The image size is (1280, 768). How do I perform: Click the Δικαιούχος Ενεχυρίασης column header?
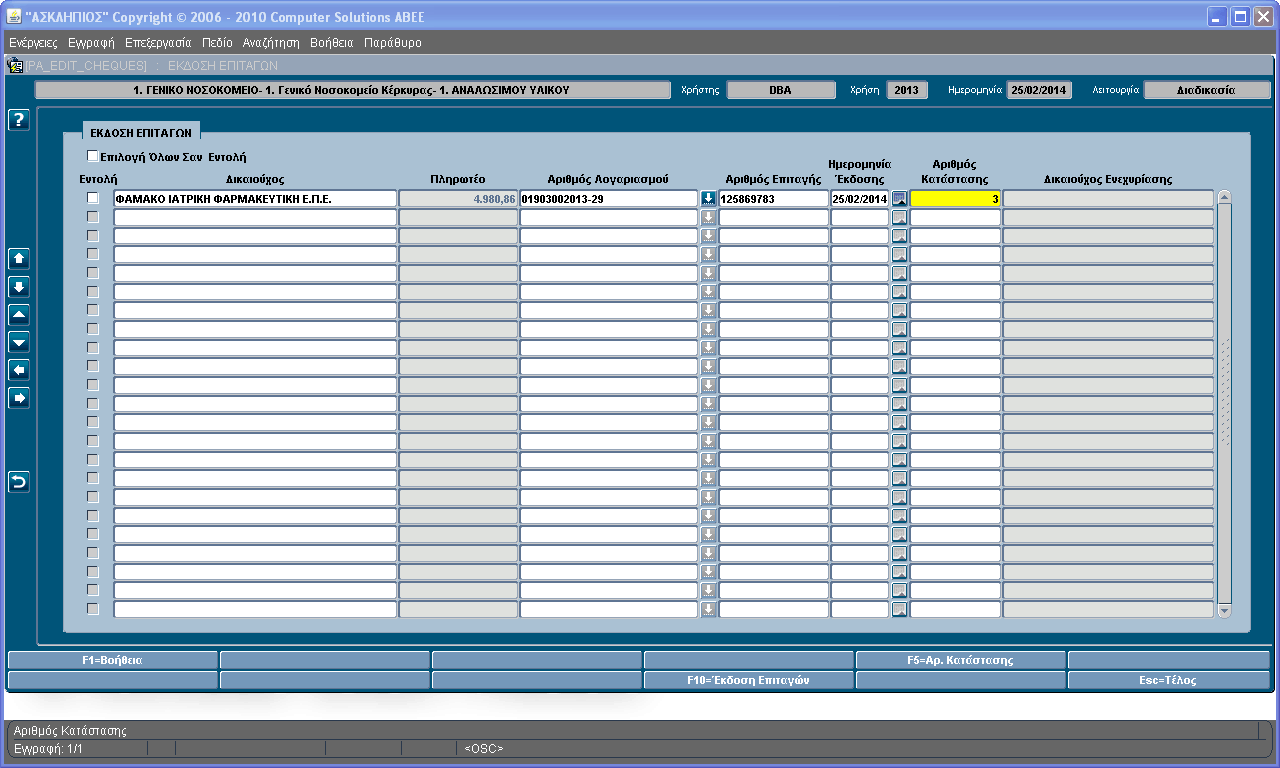[x=1108, y=179]
